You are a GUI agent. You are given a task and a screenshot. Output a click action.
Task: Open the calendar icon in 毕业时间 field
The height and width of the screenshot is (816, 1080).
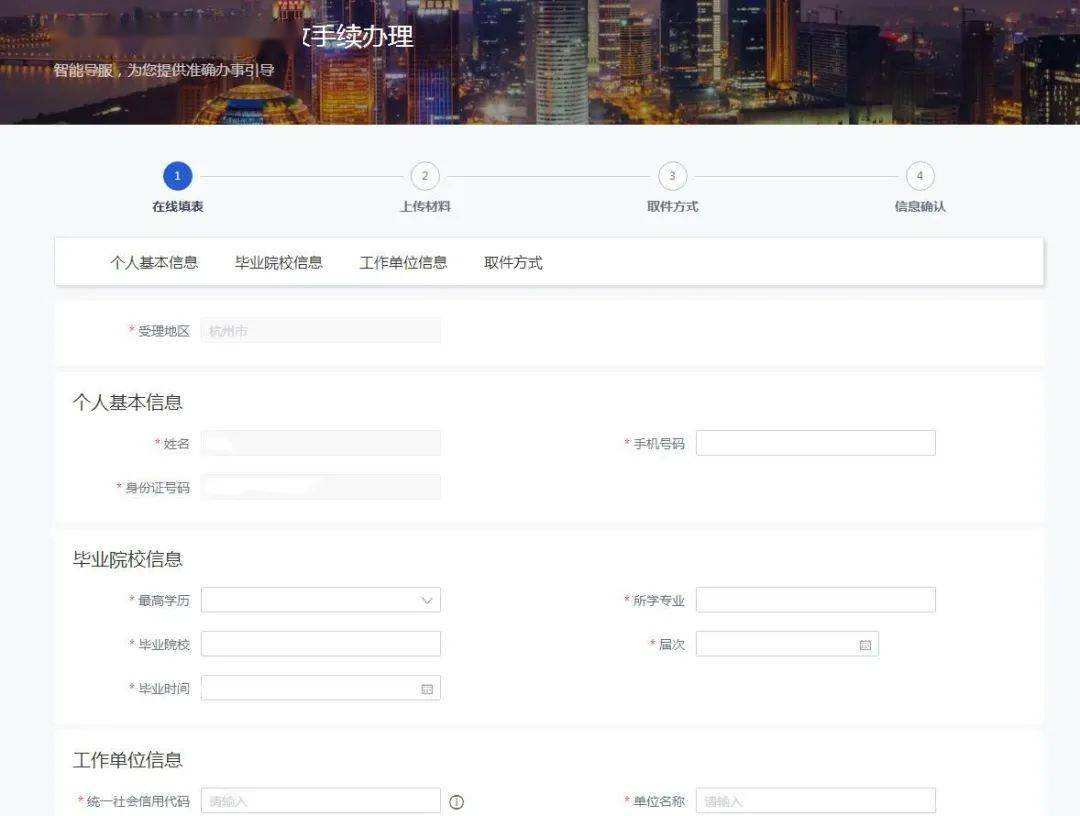pos(428,688)
